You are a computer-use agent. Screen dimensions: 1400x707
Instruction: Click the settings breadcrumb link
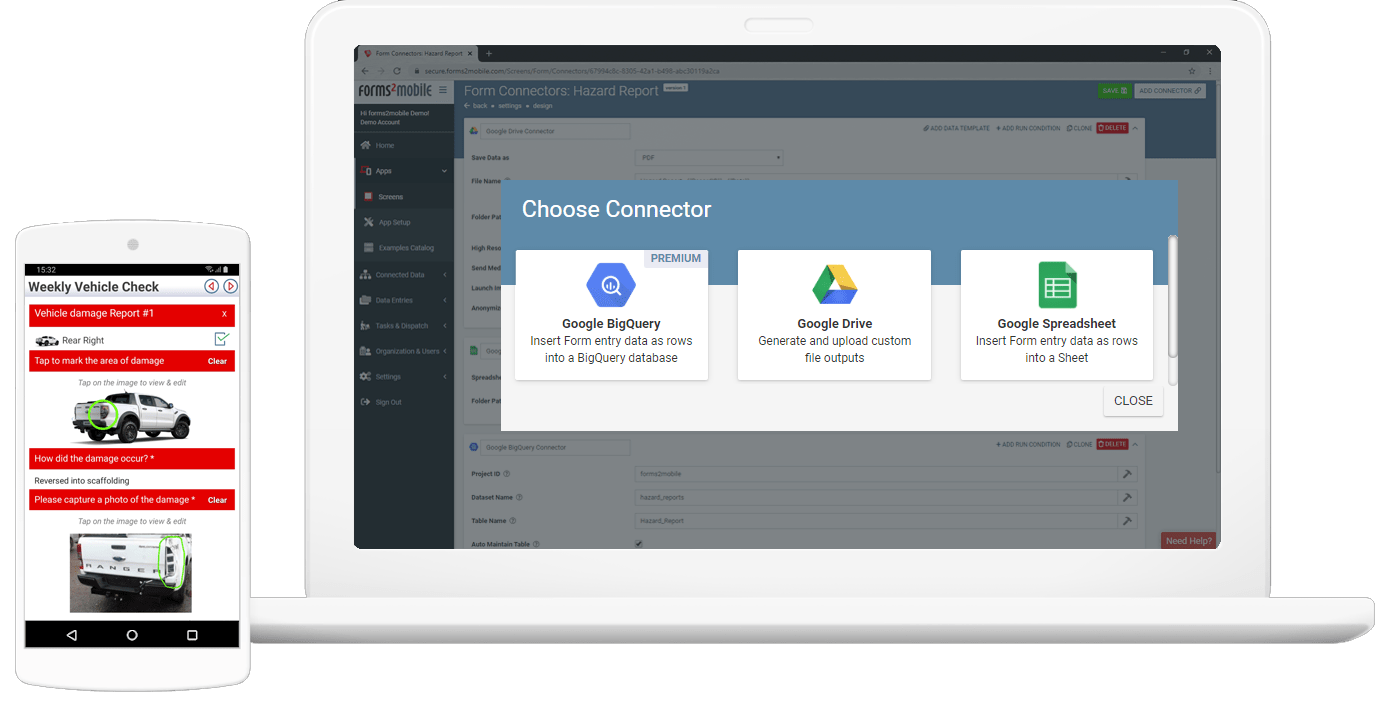point(509,105)
